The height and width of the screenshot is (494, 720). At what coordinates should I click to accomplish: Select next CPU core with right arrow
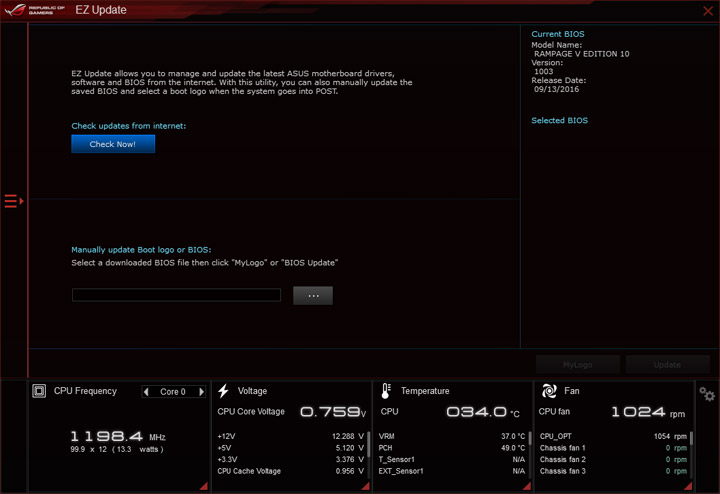pyautogui.click(x=201, y=392)
